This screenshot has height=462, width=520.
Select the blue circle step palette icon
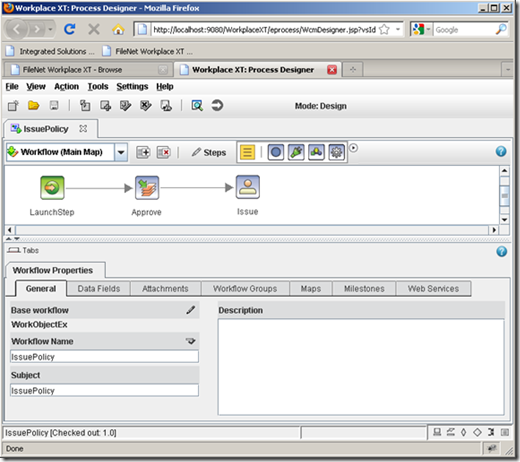coord(276,152)
